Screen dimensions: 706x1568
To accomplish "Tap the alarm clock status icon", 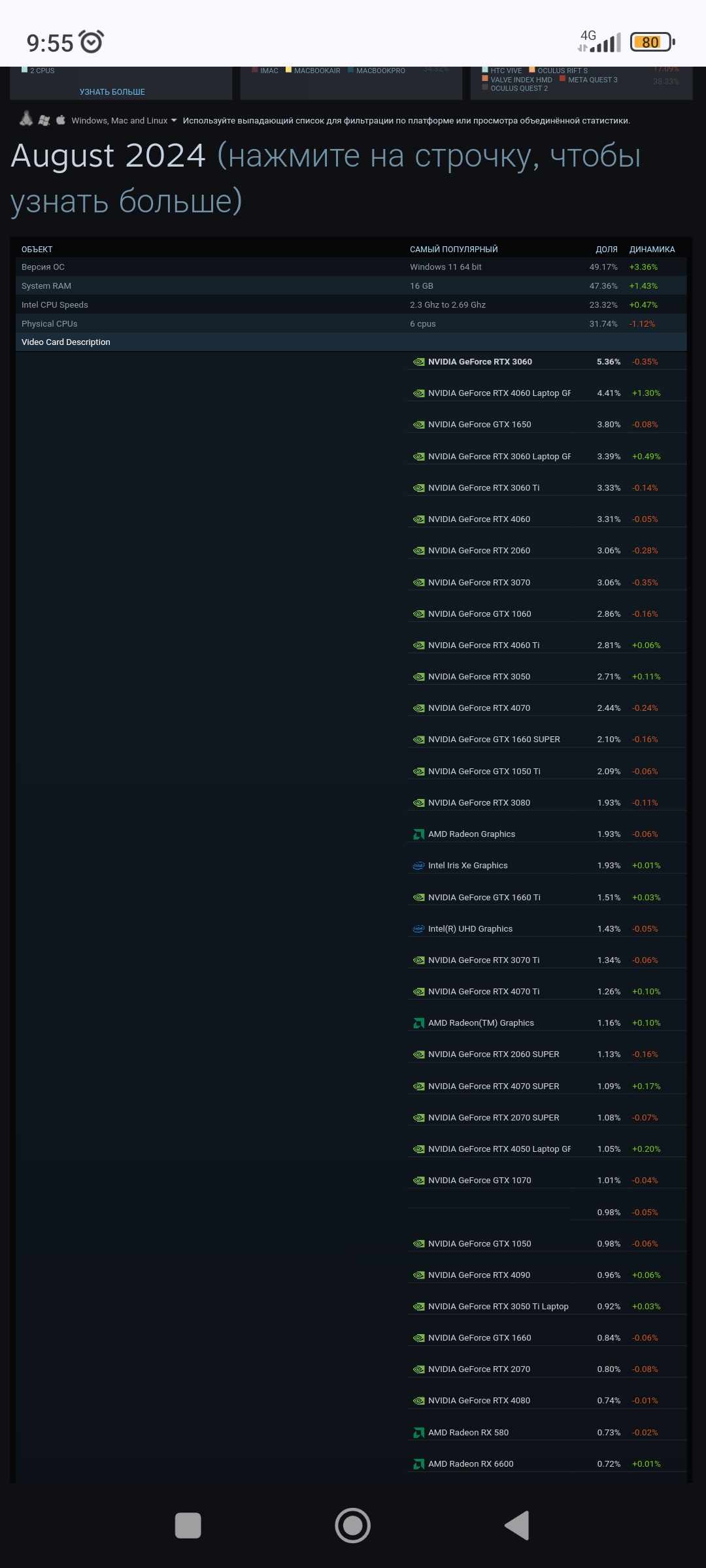I will click(92, 42).
